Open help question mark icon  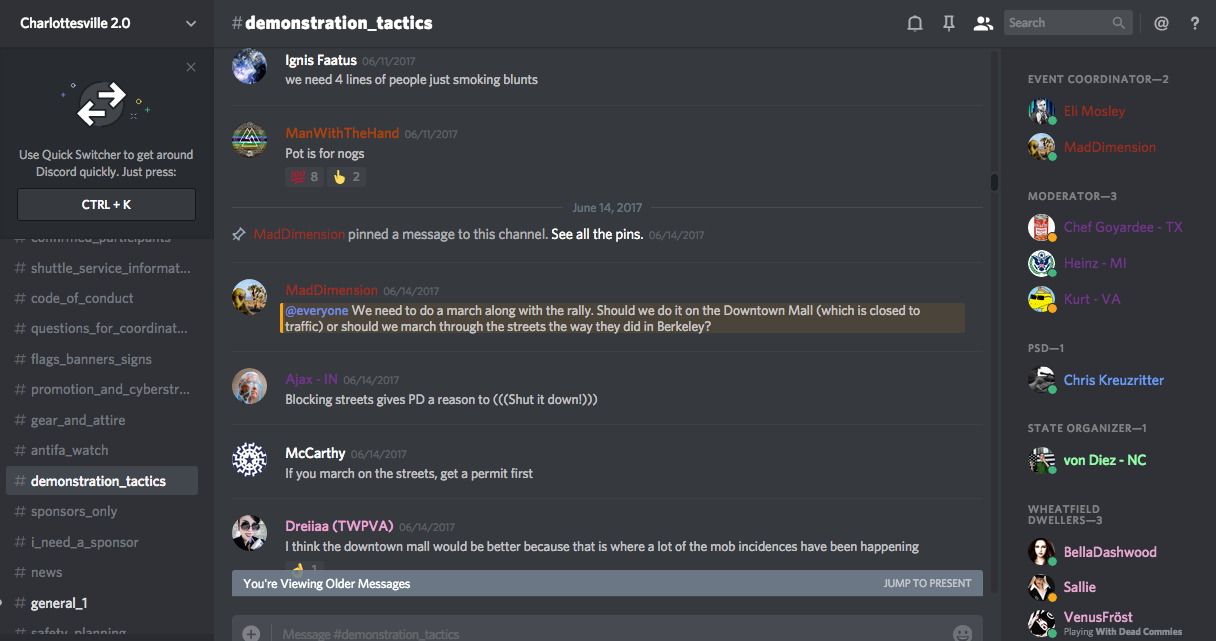(x=1194, y=23)
